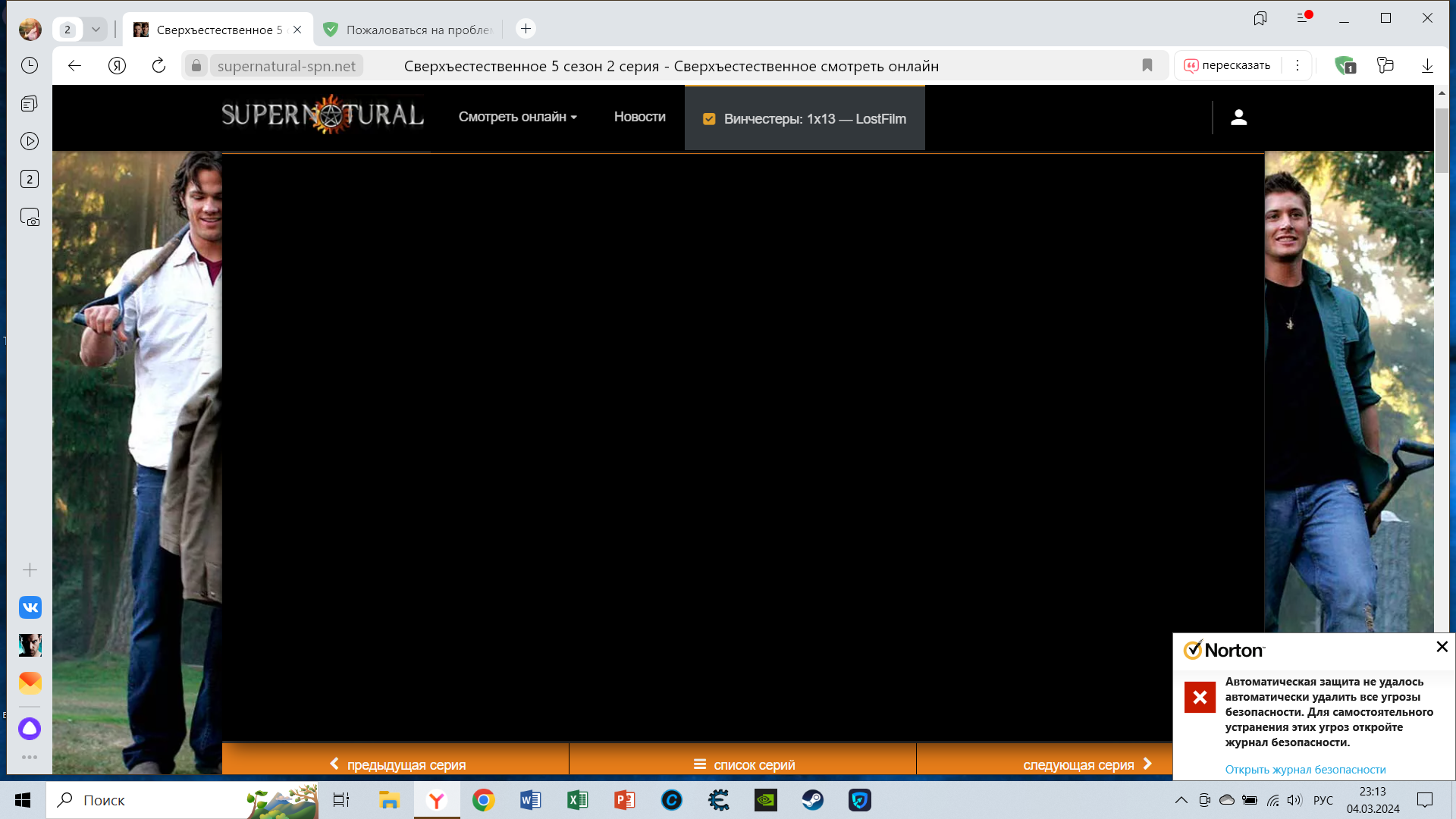
Task: Click the Yandex home icon
Action: pos(117,66)
